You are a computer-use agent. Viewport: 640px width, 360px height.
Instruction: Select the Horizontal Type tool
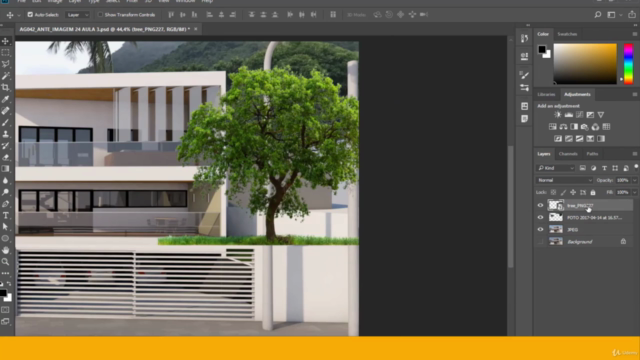(x=5, y=215)
